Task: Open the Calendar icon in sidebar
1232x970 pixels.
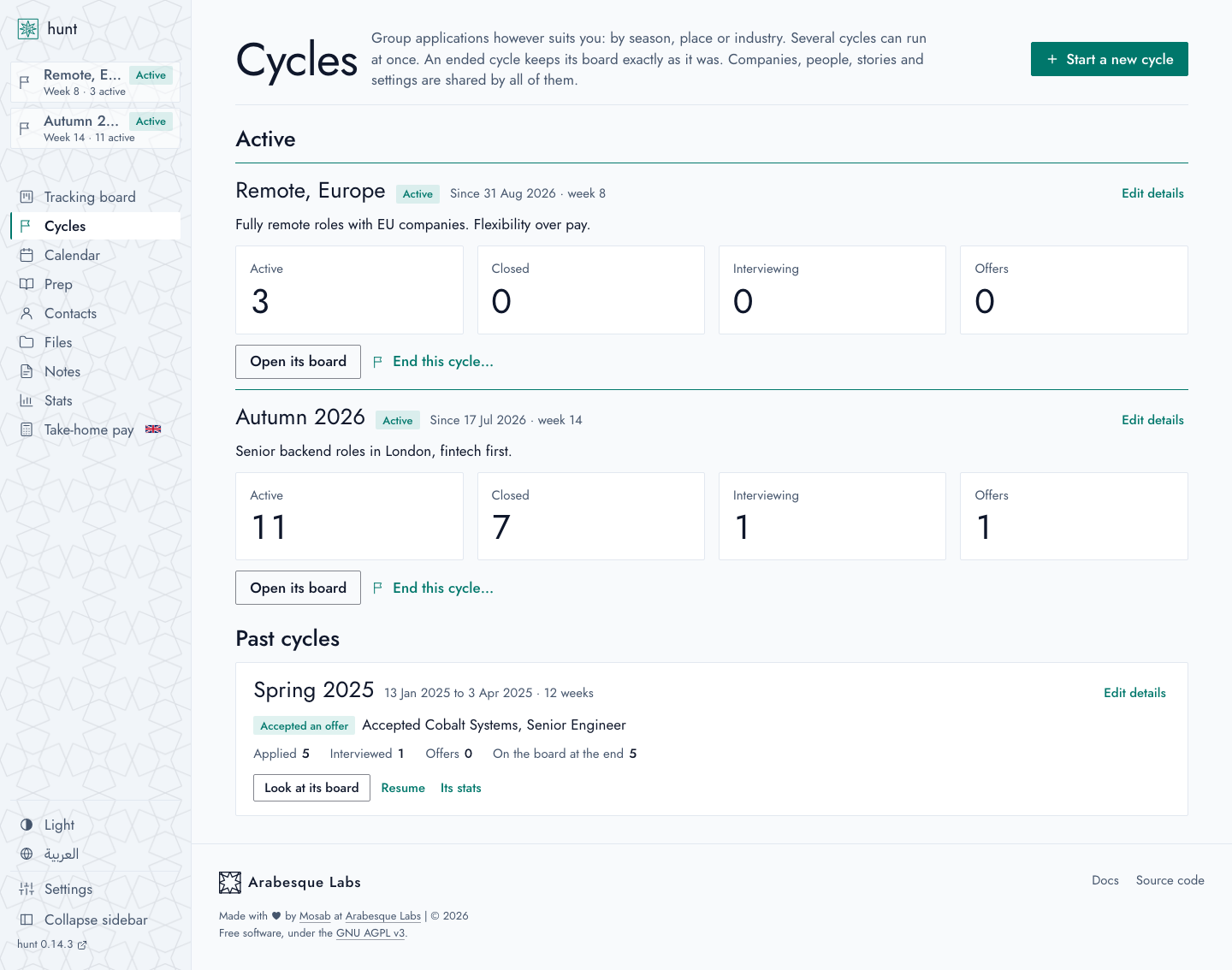Action: pos(27,255)
